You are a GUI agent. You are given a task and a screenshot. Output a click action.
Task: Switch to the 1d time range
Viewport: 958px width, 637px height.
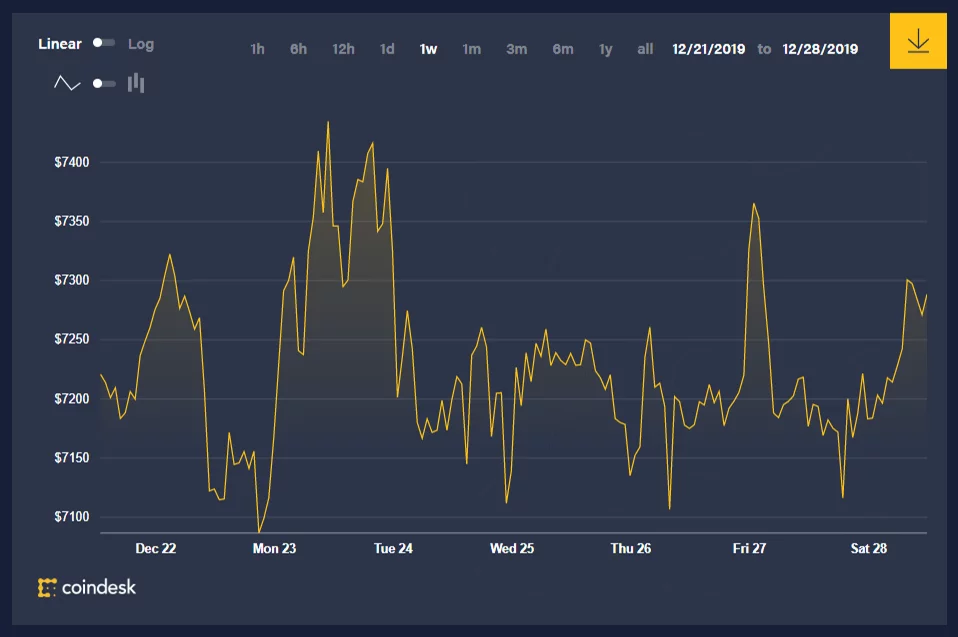tap(387, 49)
